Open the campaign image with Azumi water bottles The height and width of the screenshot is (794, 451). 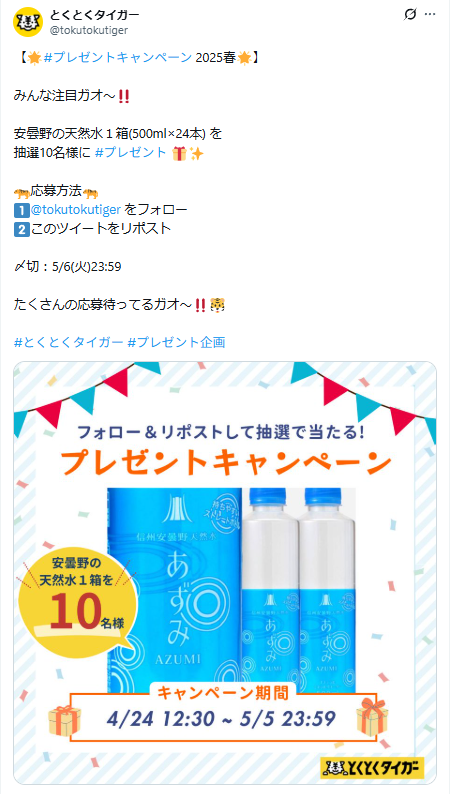tap(225, 573)
